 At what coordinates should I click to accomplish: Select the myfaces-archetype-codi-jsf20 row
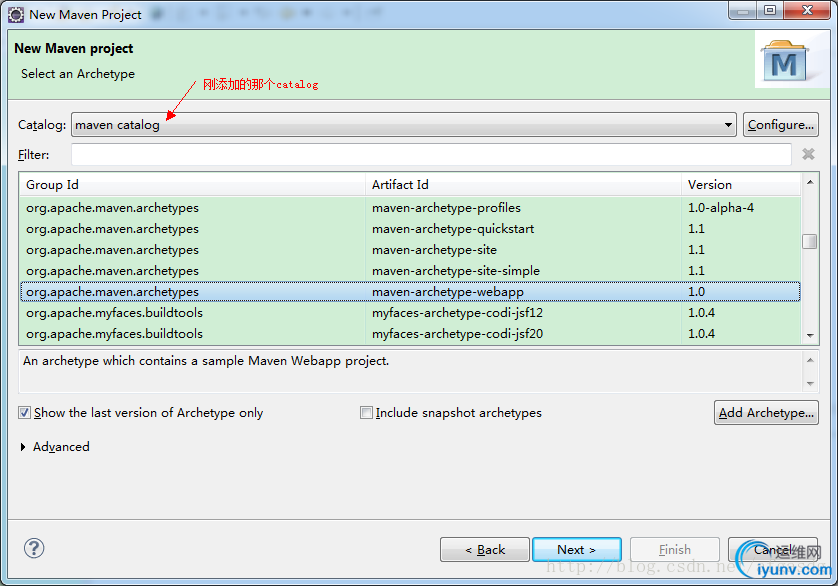click(410, 334)
